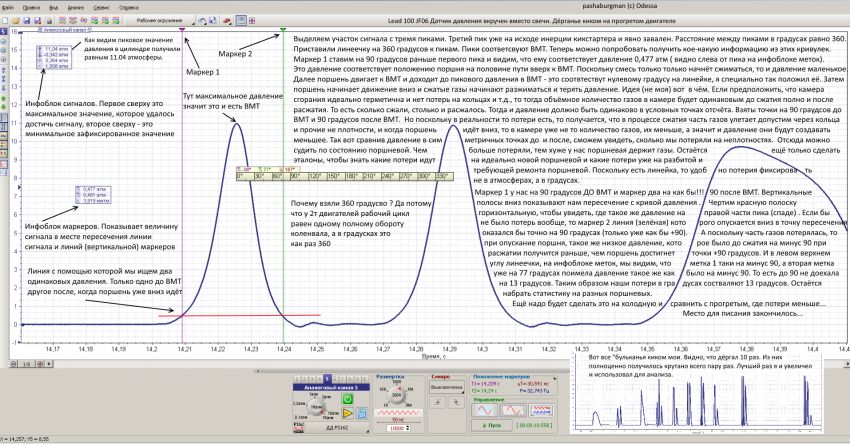Screen dimensions: 850x444
Task: Click the open folder icon in toolbar
Action: [x=16, y=21]
